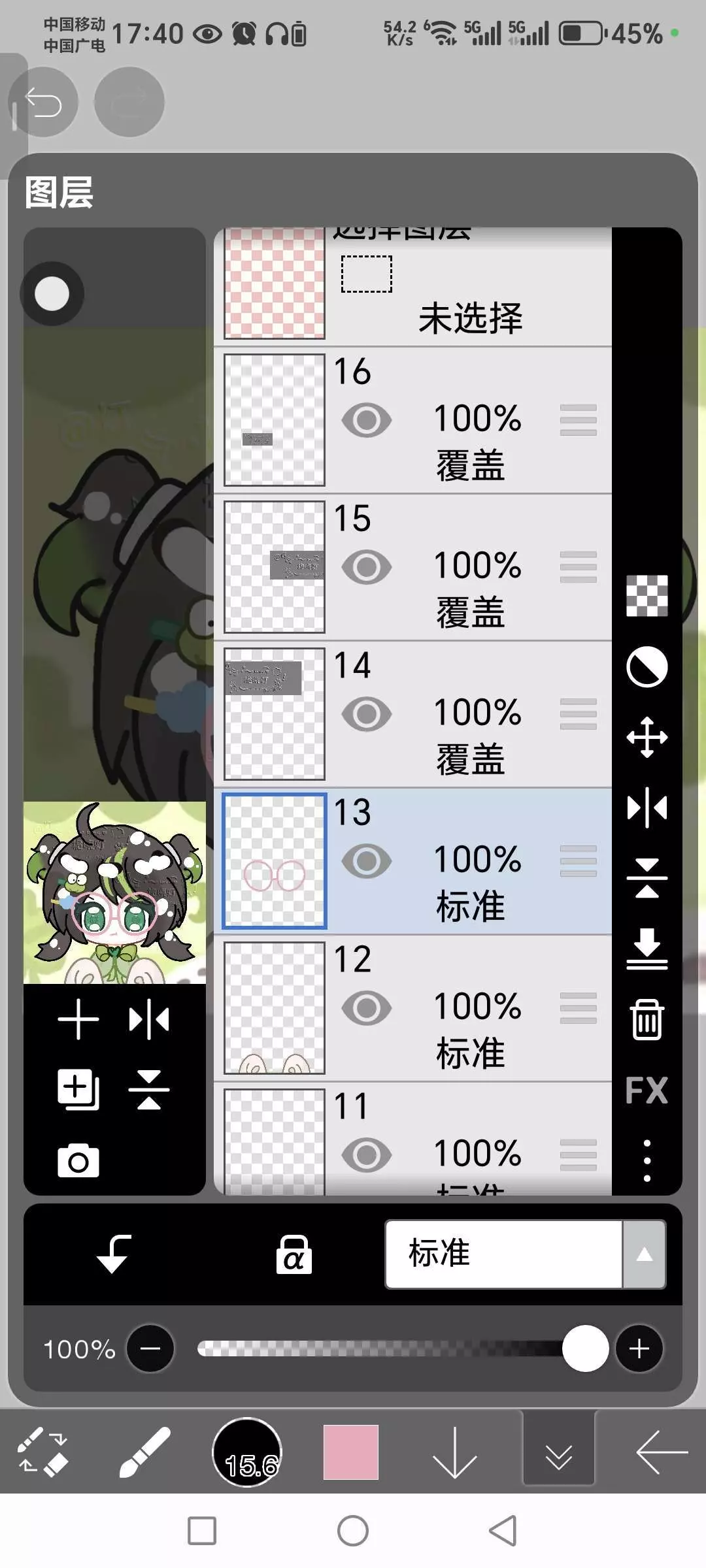Open the FX filter menu
The width and height of the screenshot is (706, 1568).
[647, 1090]
